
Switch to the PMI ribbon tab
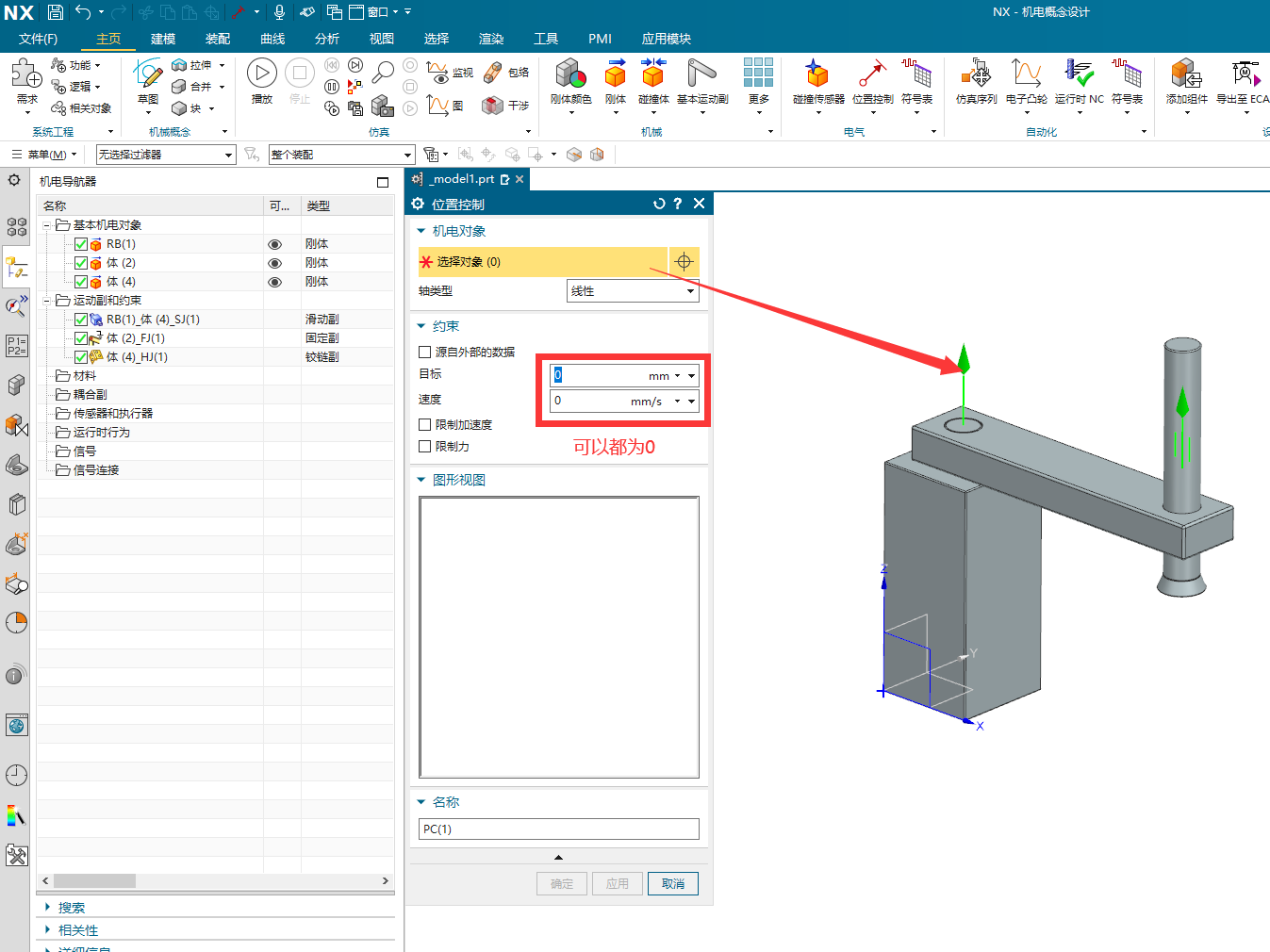click(600, 39)
